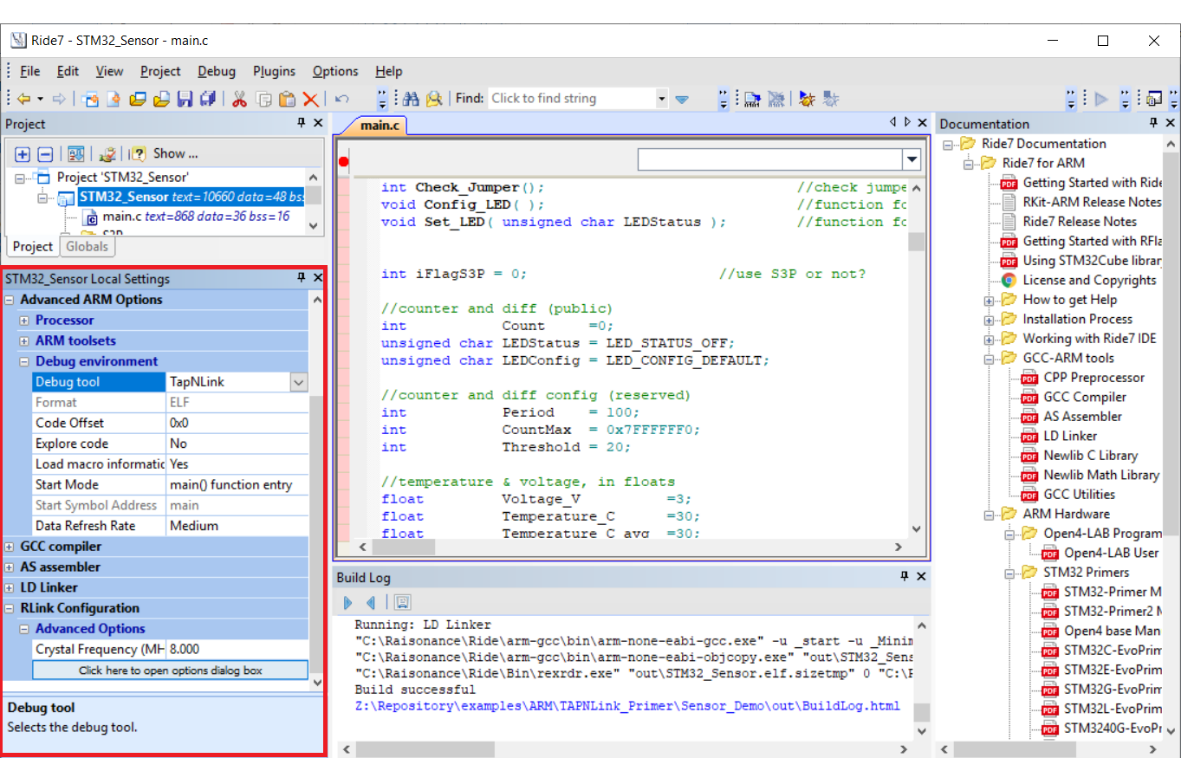Start debugging with the bug icon
The image size is (1181, 758).
click(807, 99)
